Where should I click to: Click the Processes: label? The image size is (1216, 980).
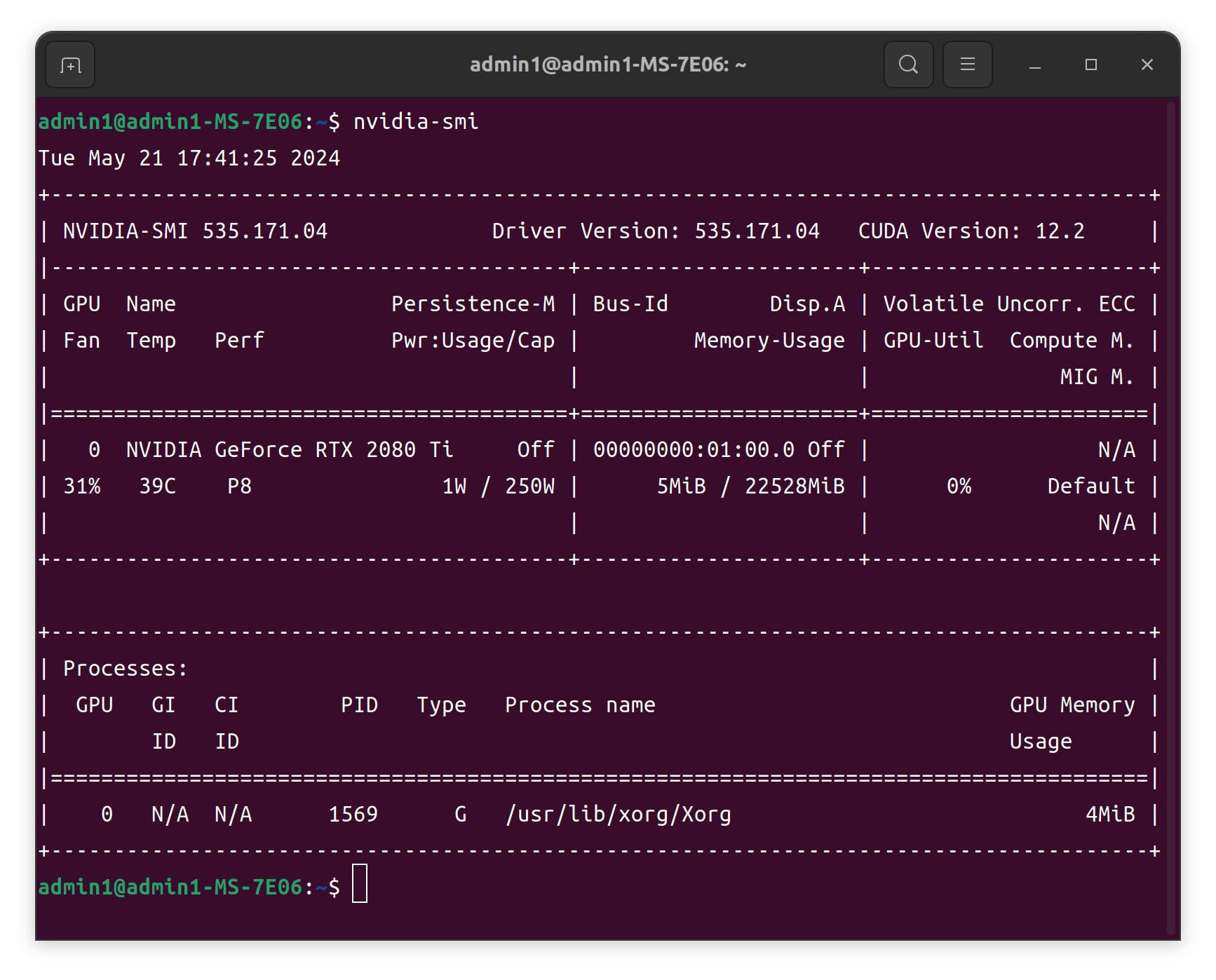(126, 669)
